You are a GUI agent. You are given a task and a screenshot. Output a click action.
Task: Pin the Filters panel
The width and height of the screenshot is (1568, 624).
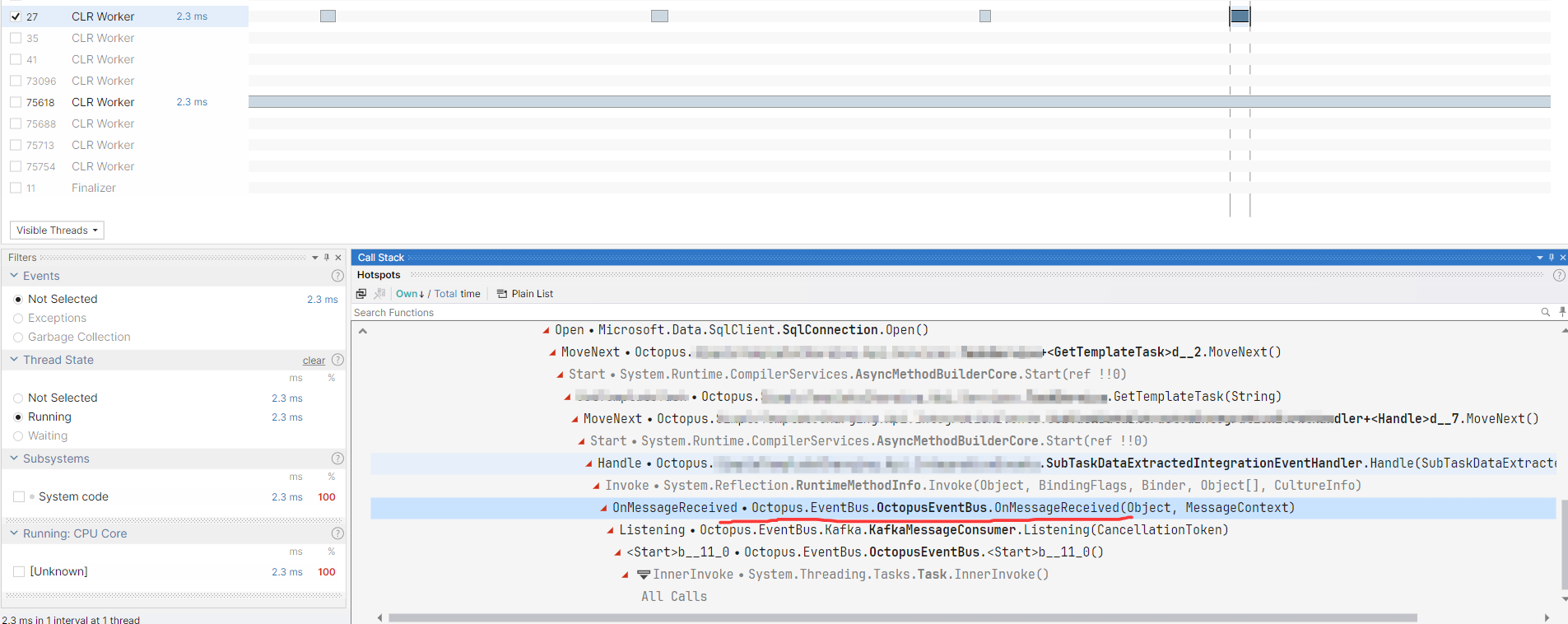(x=327, y=258)
